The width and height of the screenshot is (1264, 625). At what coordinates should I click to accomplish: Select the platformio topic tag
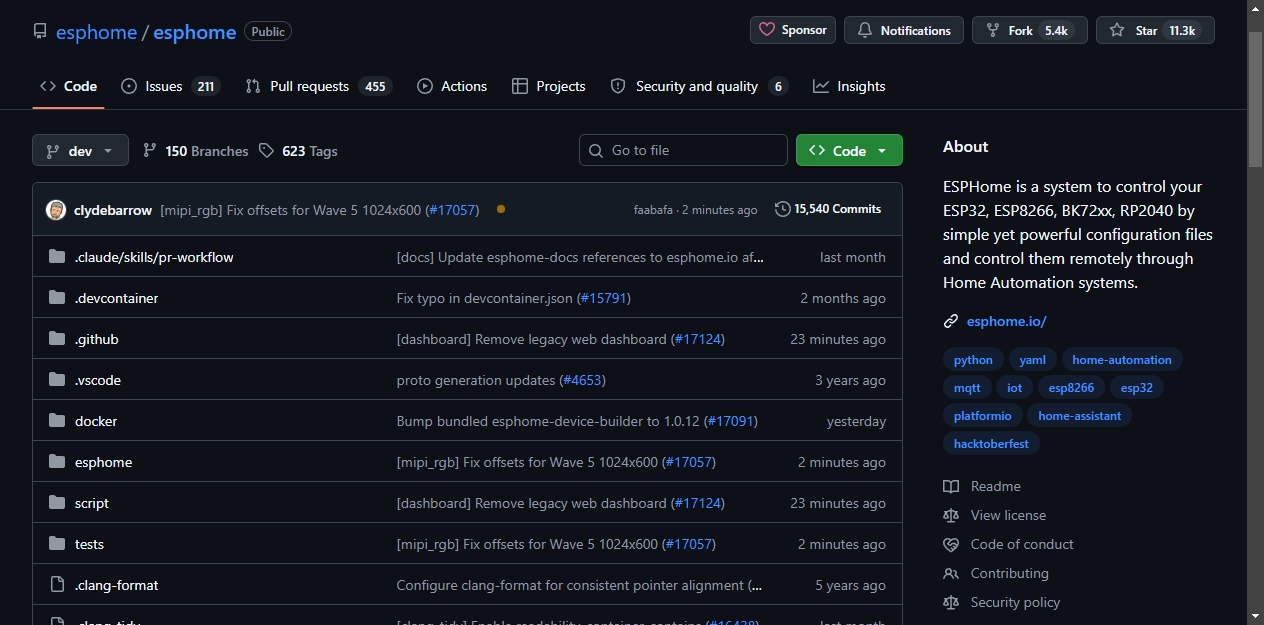983,416
